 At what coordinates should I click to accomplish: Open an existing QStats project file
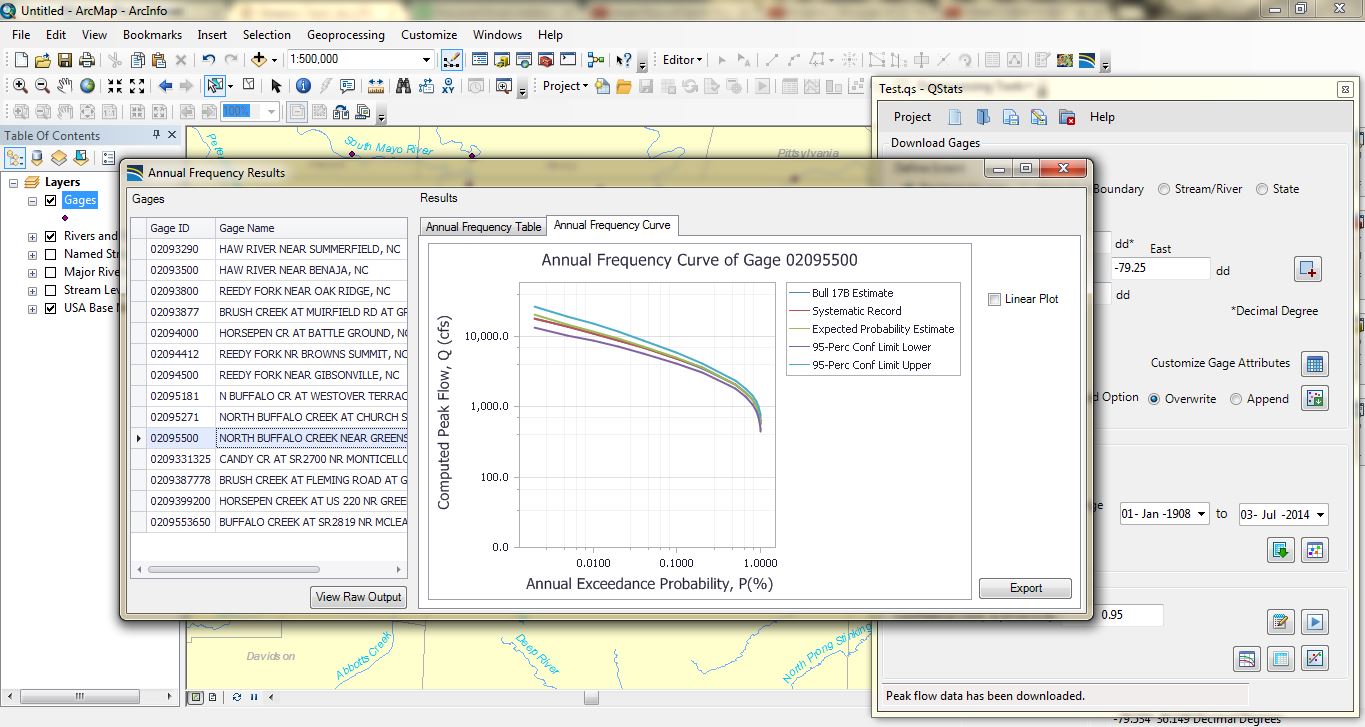pyautogui.click(x=982, y=117)
